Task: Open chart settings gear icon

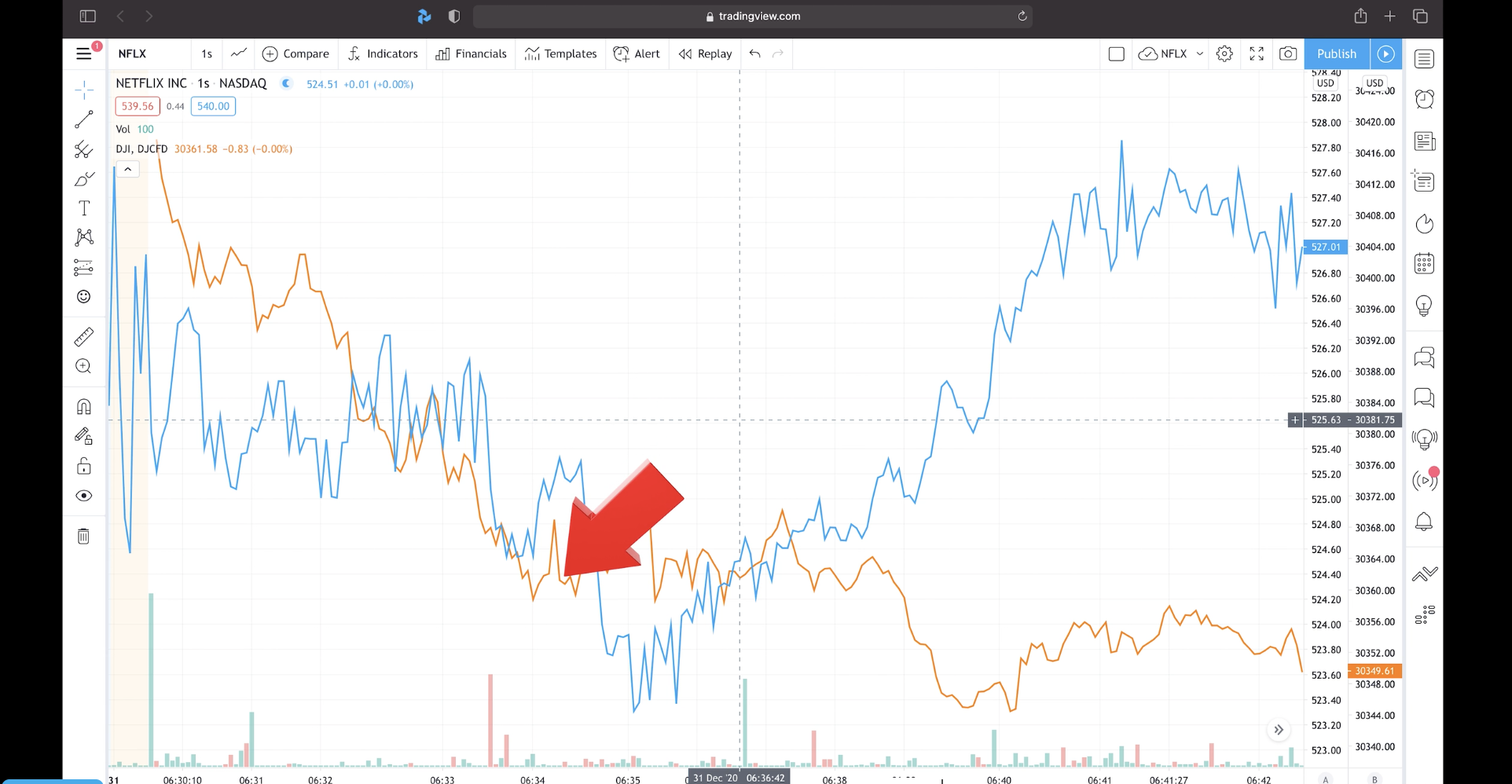Action: tap(1224, 53)
